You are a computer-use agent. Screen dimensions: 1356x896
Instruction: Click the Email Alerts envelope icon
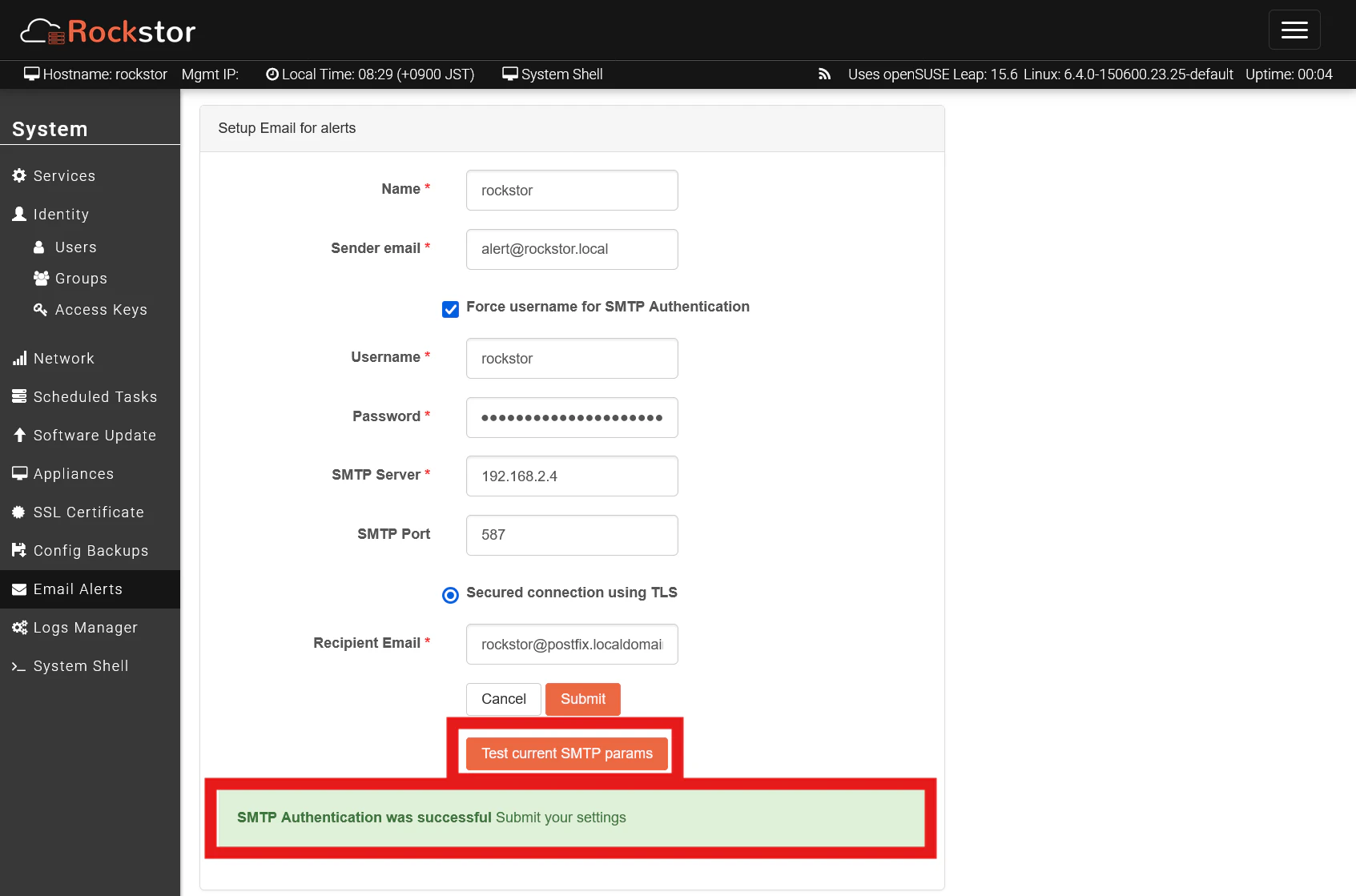click(19, 589)
